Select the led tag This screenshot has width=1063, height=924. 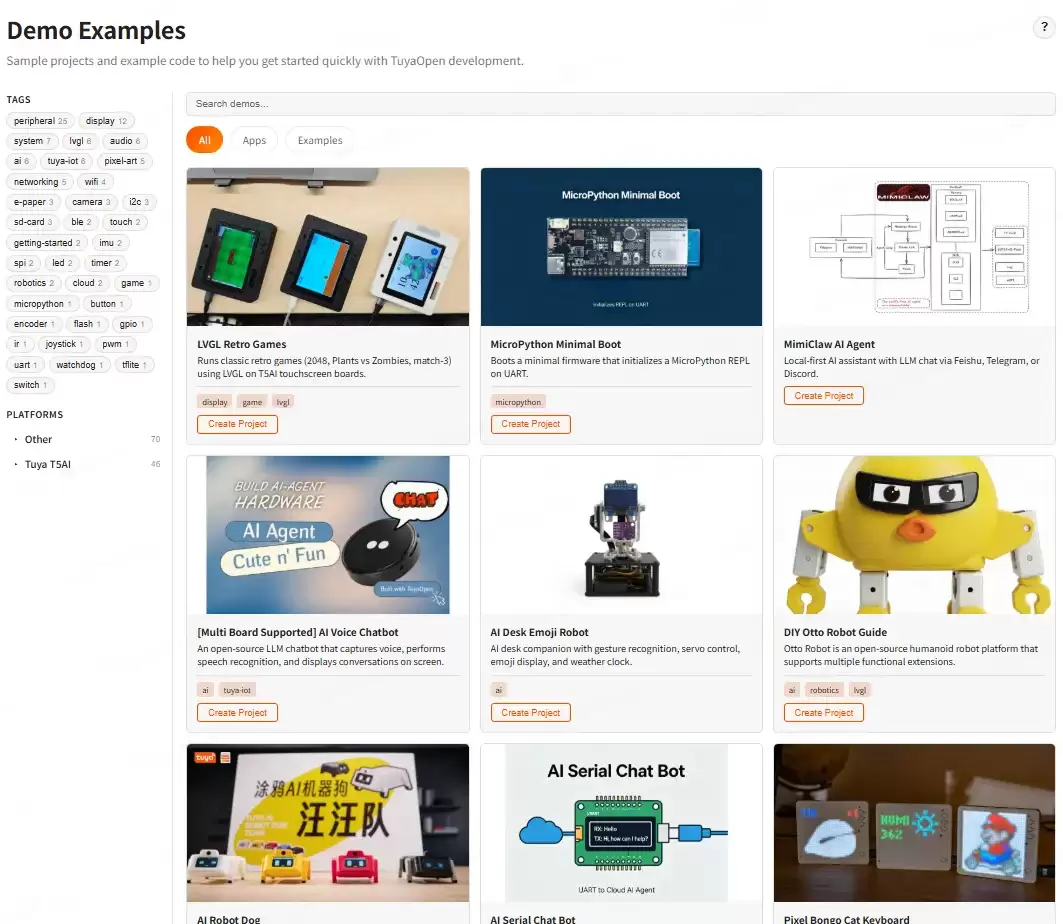pyautogui.click(x=62, y=263)
